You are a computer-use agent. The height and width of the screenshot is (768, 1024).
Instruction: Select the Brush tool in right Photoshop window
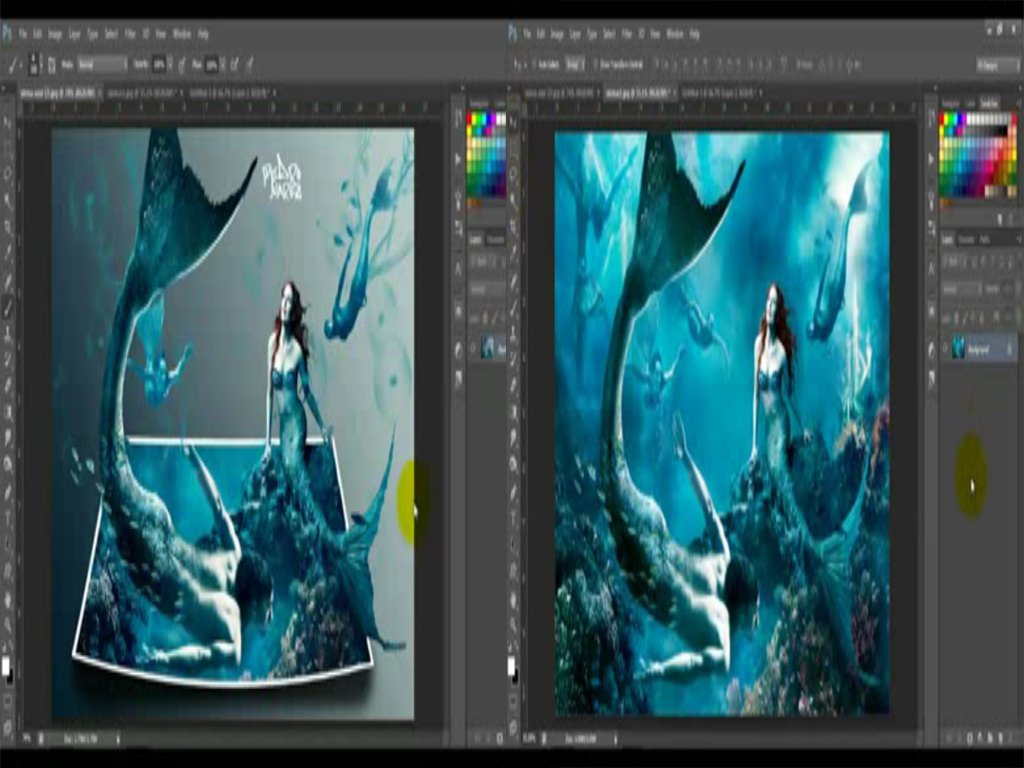(514, 309)
